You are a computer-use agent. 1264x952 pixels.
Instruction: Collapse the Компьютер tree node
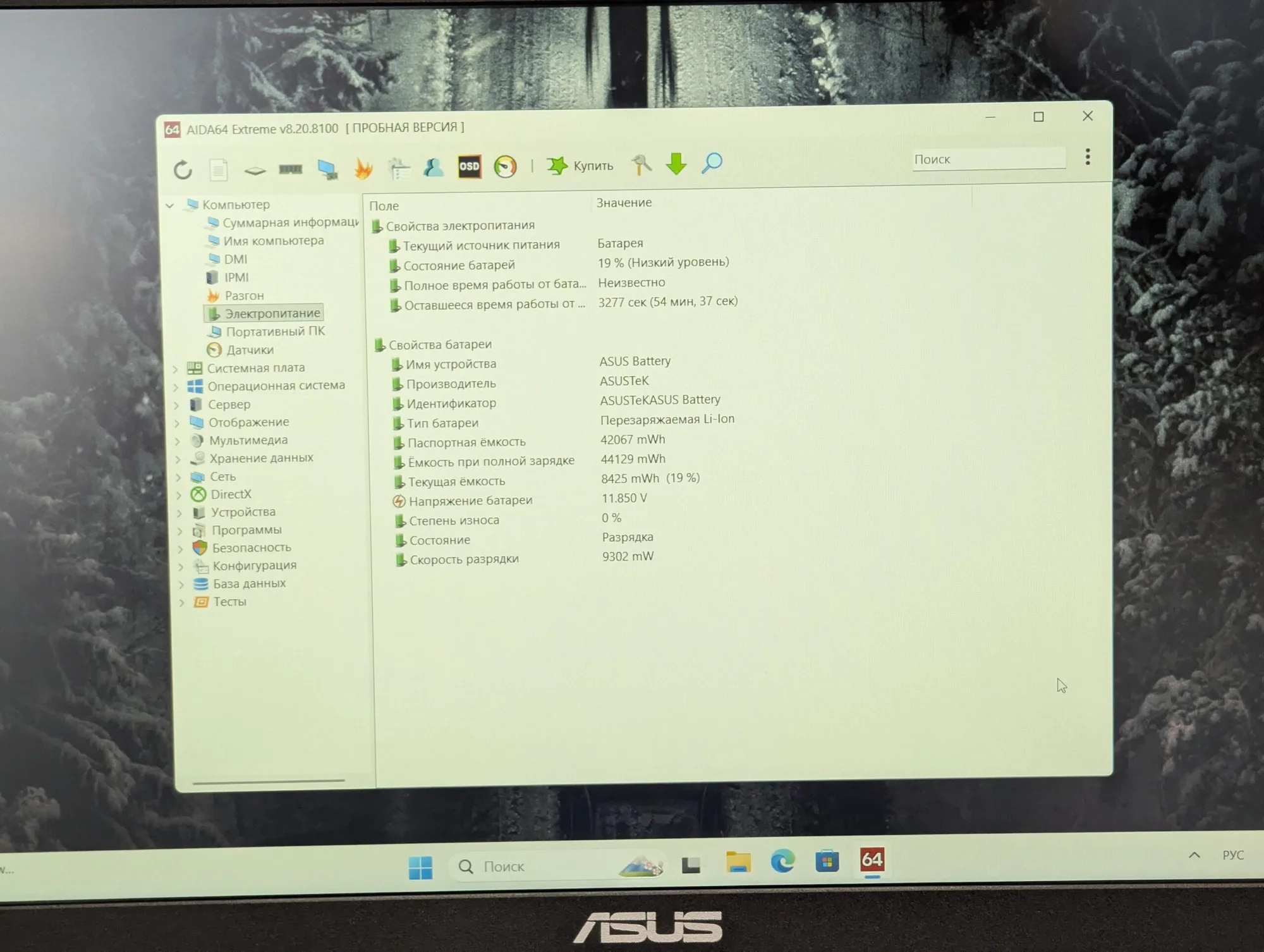tap(170, 205)
